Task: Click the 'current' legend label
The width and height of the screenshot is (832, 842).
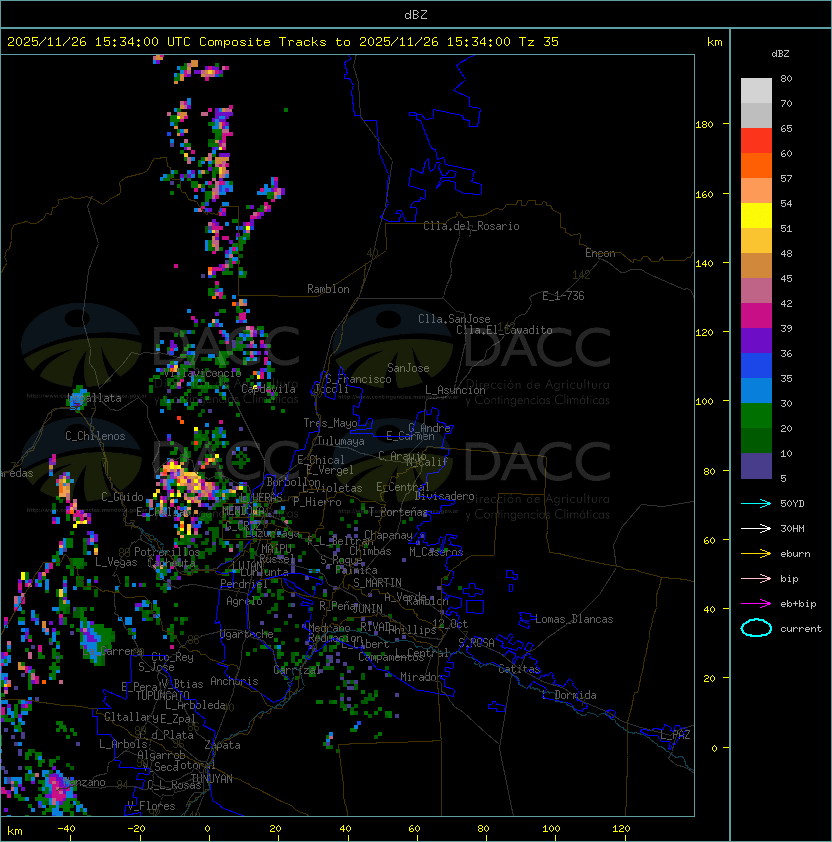Action: (801, 629)
